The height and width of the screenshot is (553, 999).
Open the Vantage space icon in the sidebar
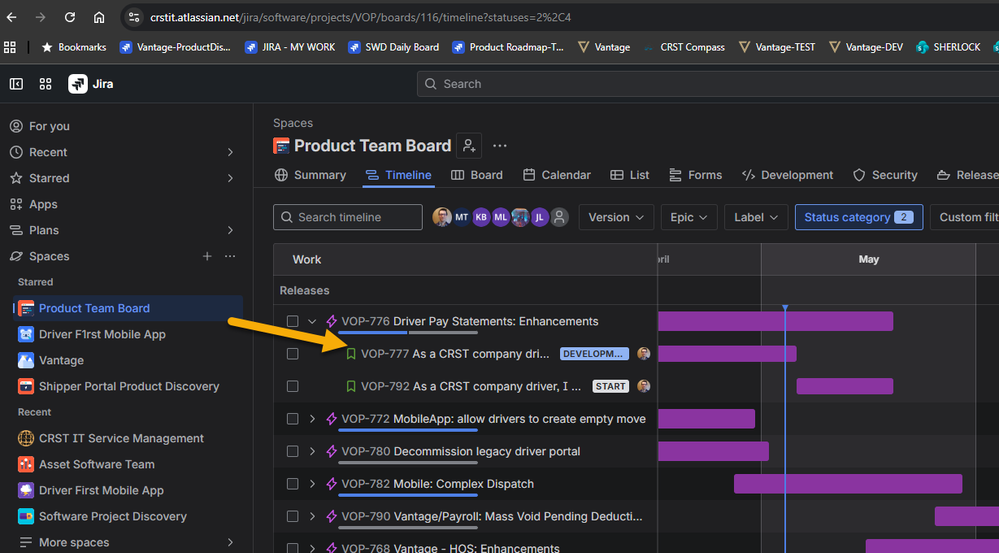[25, 361]
